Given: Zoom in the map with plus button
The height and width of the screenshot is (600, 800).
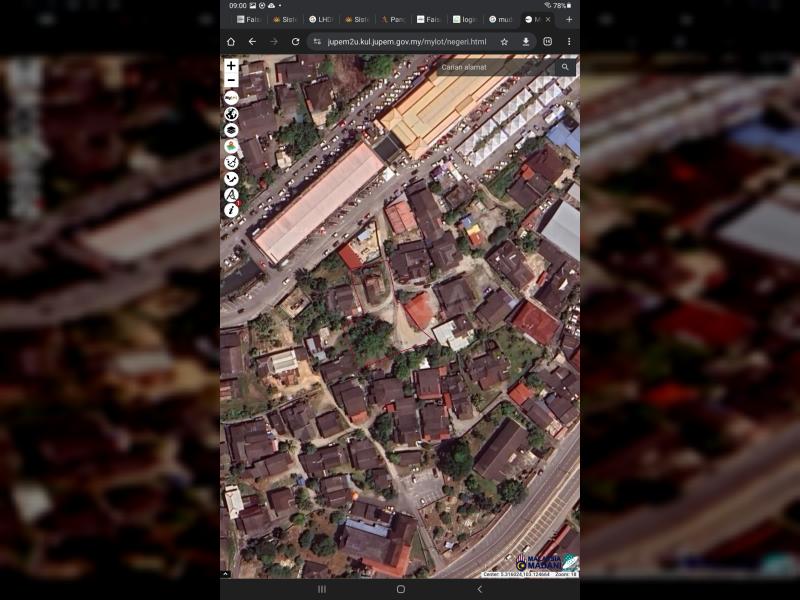Looking at the screenshot, I should click(231, 66).
